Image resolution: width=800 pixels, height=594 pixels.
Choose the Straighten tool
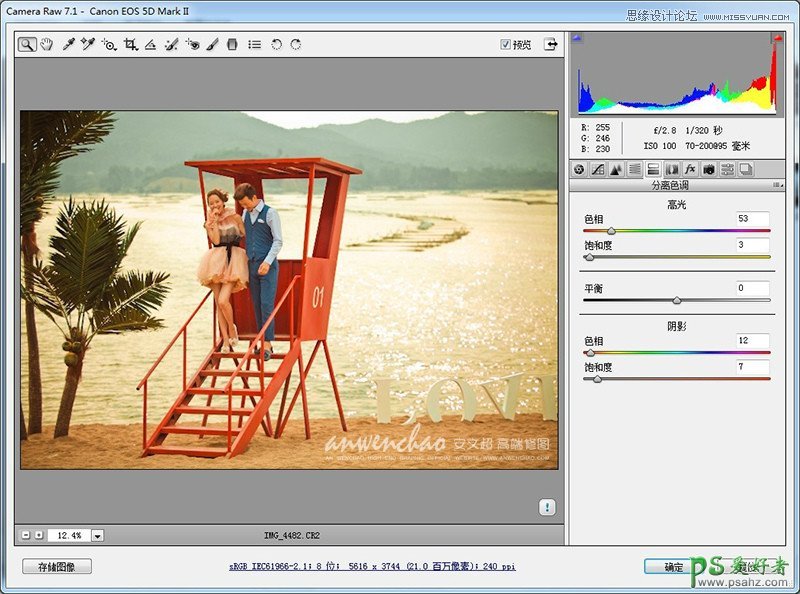(x=150, y=45)
